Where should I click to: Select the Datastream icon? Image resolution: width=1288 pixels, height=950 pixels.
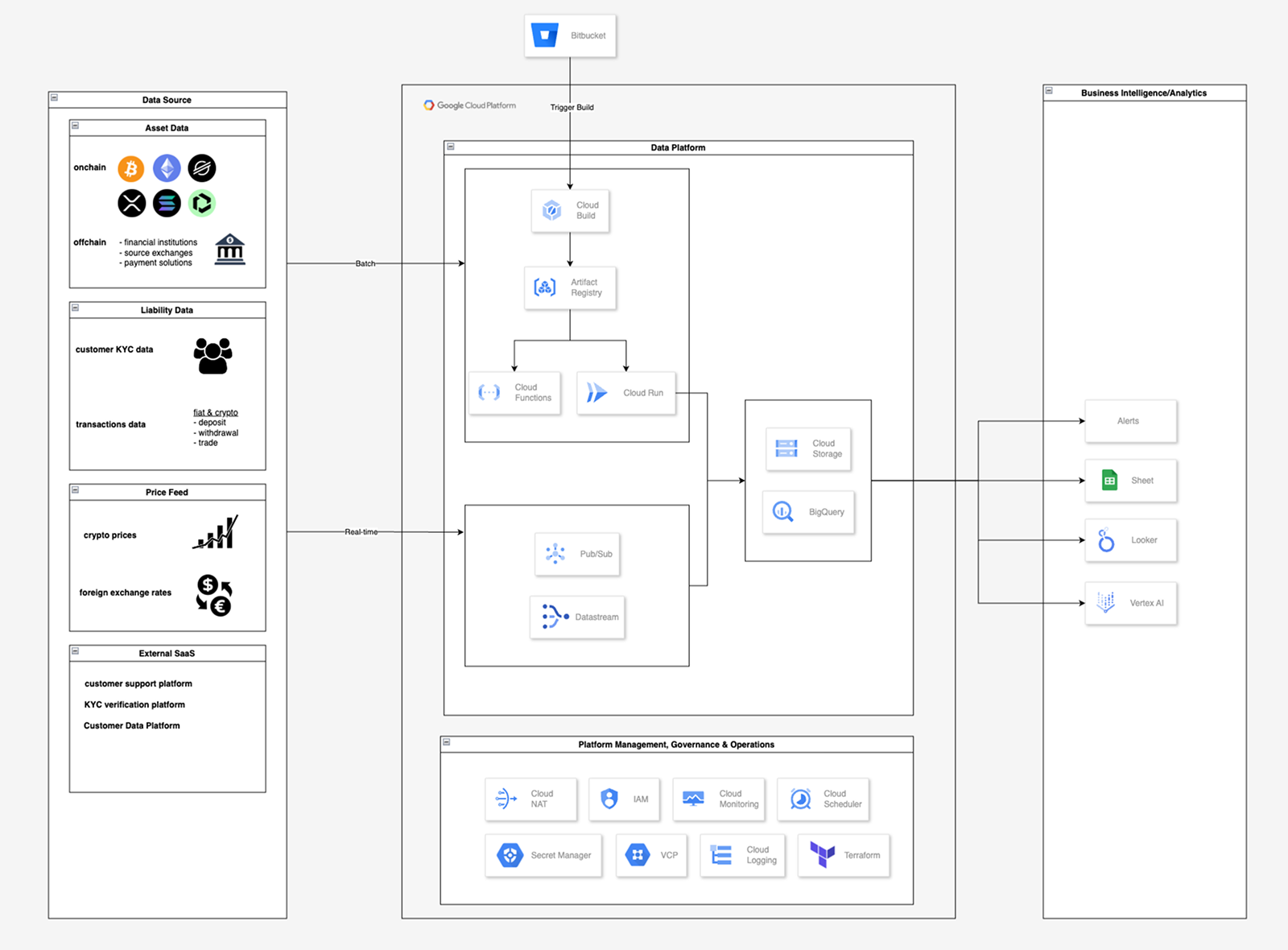click(x=552, y=617)
